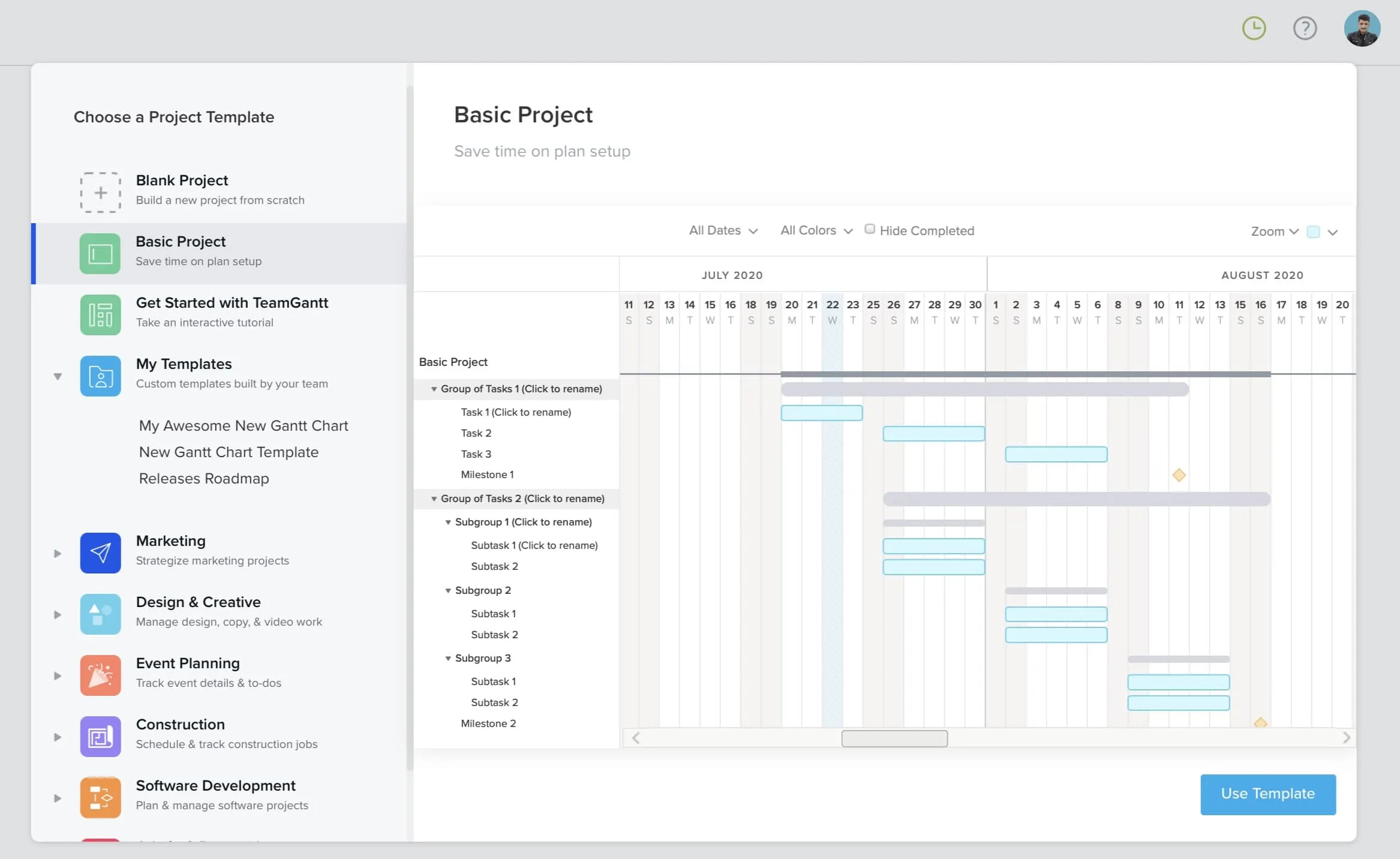
Task: Expand the Marketing category arrow
Action: pos(57,553)
